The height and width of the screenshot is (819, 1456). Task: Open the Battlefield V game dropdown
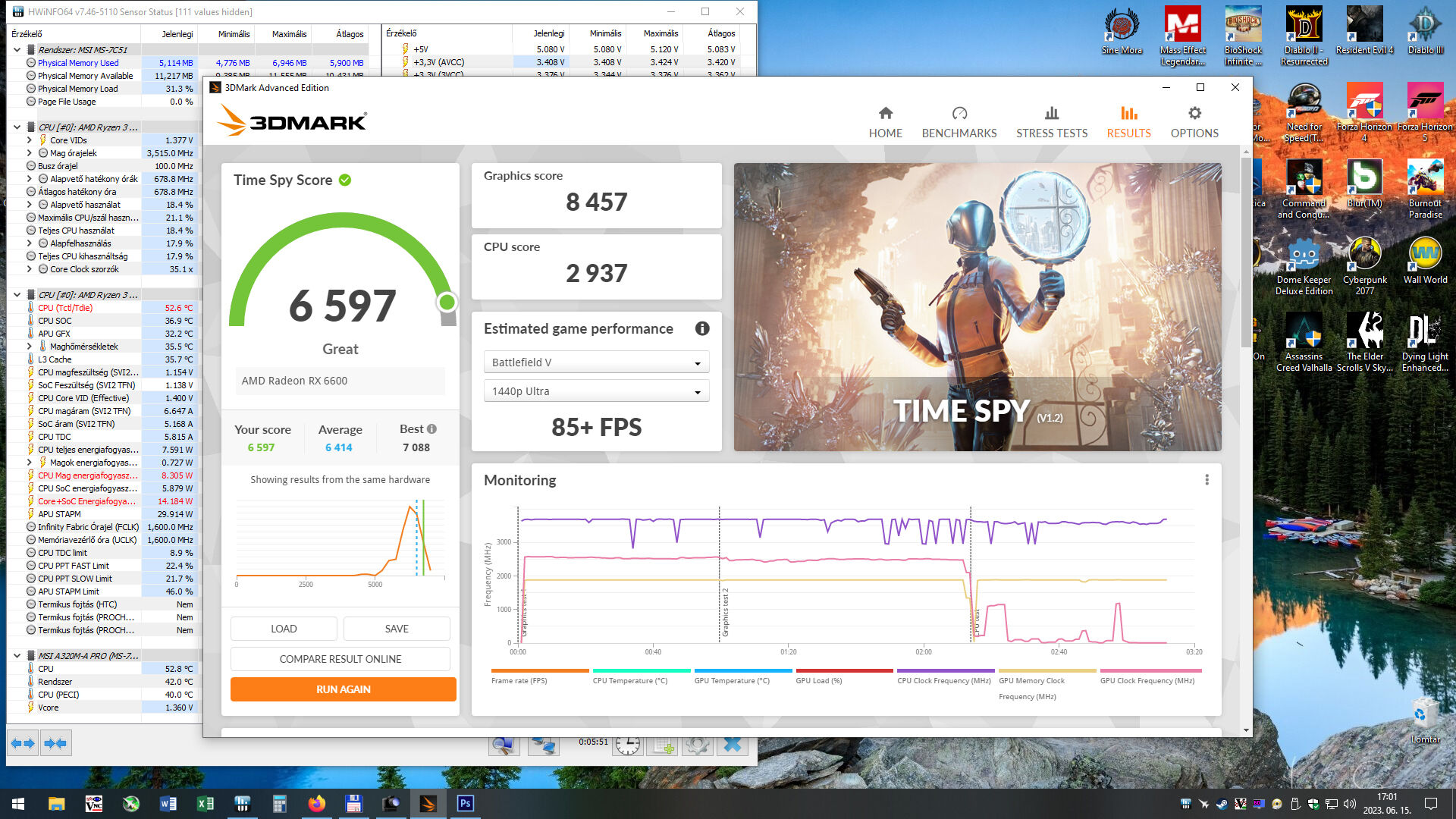[x=596, y=362]
